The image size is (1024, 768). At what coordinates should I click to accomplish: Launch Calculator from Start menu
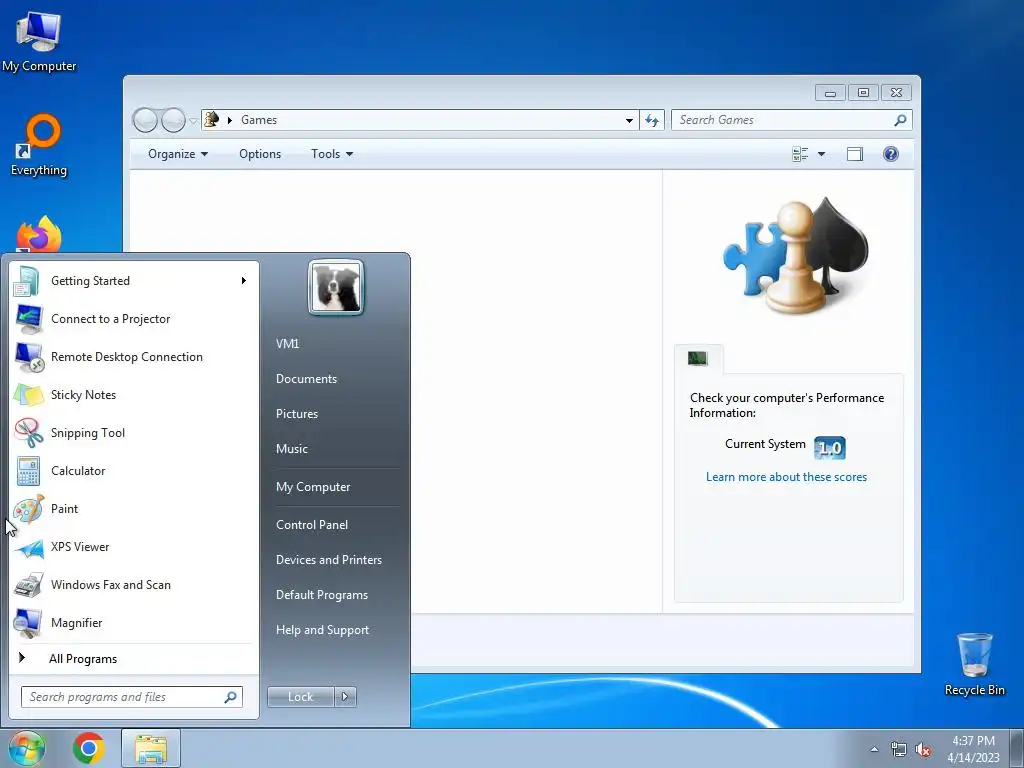134,471
